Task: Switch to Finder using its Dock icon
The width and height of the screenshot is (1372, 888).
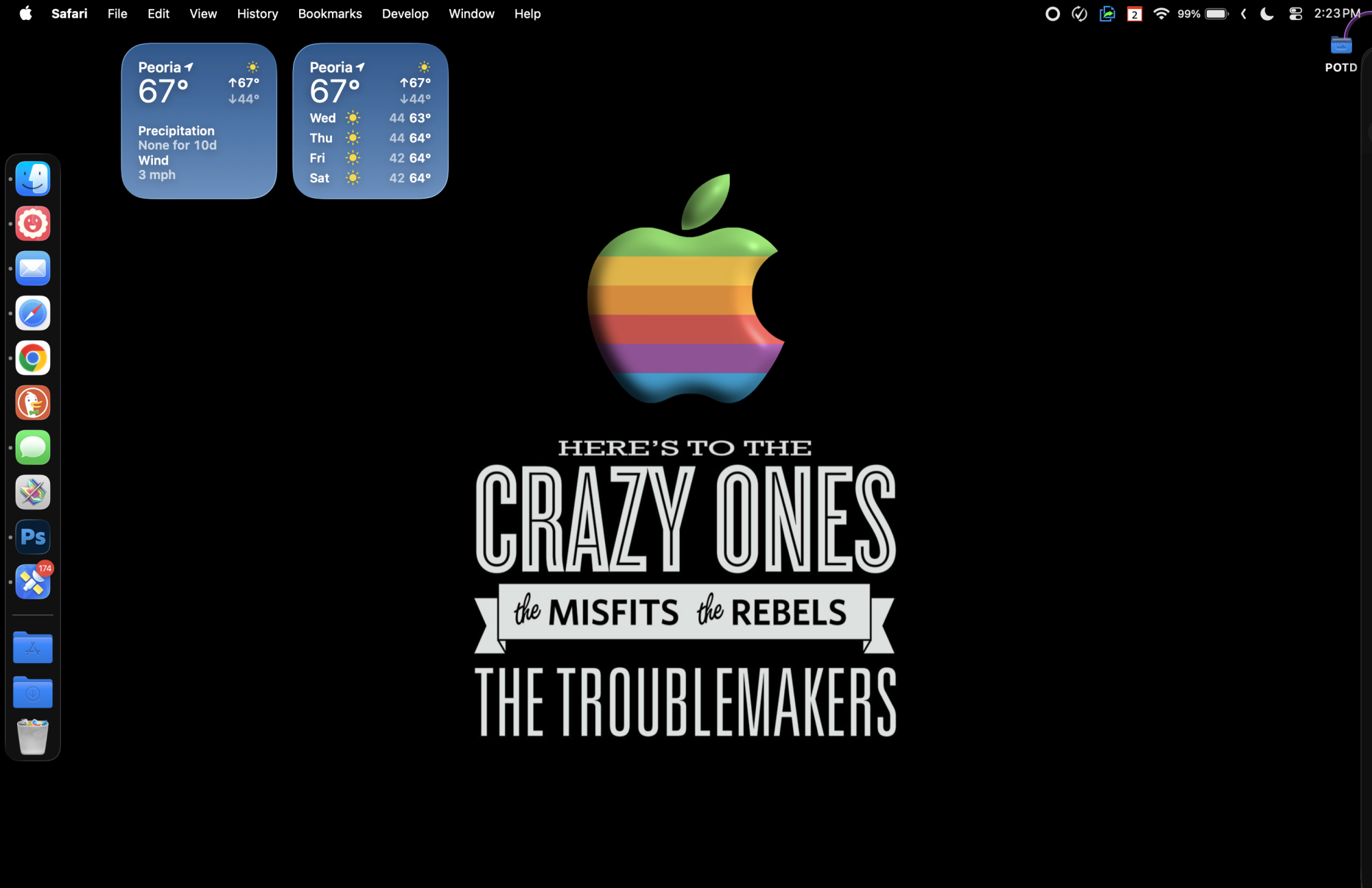Action: click(32, 178)
